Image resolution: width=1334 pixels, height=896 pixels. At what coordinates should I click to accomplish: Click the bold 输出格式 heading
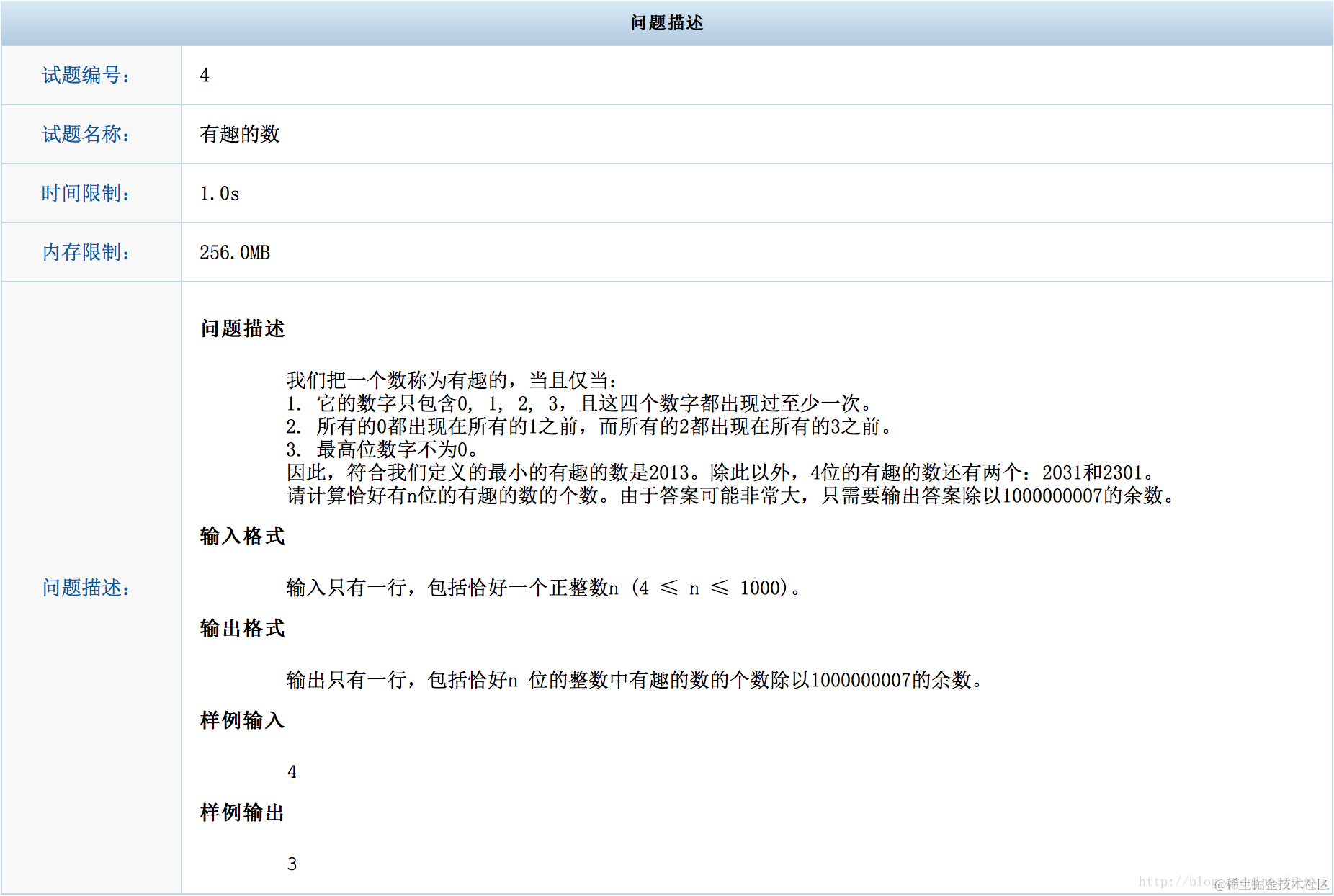(x=243, y=628)
